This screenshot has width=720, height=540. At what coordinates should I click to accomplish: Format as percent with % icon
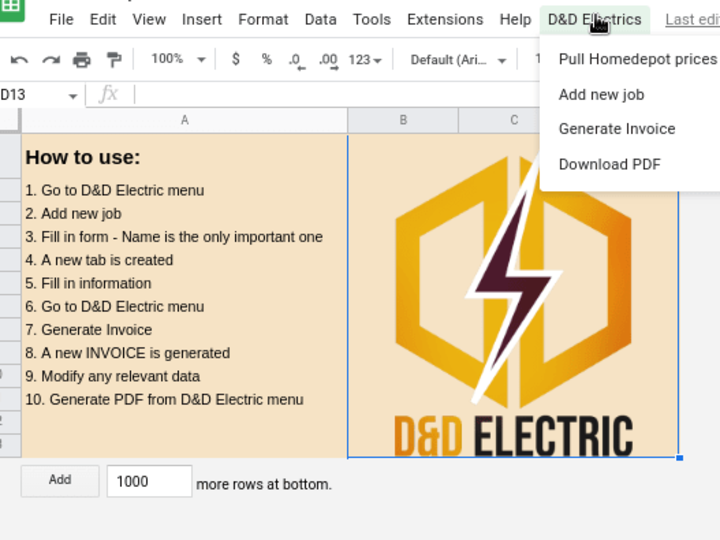pyautogui.click(x=266, y=59)
